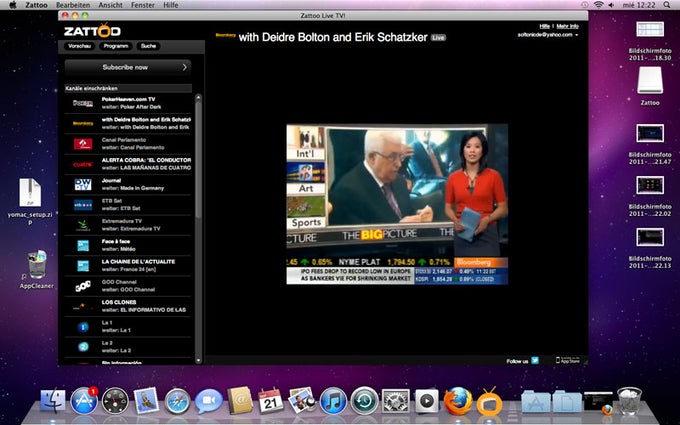680x425 pixels.
Task: Select the Bloomberg channel logo in list
Action: pos(83,123)
